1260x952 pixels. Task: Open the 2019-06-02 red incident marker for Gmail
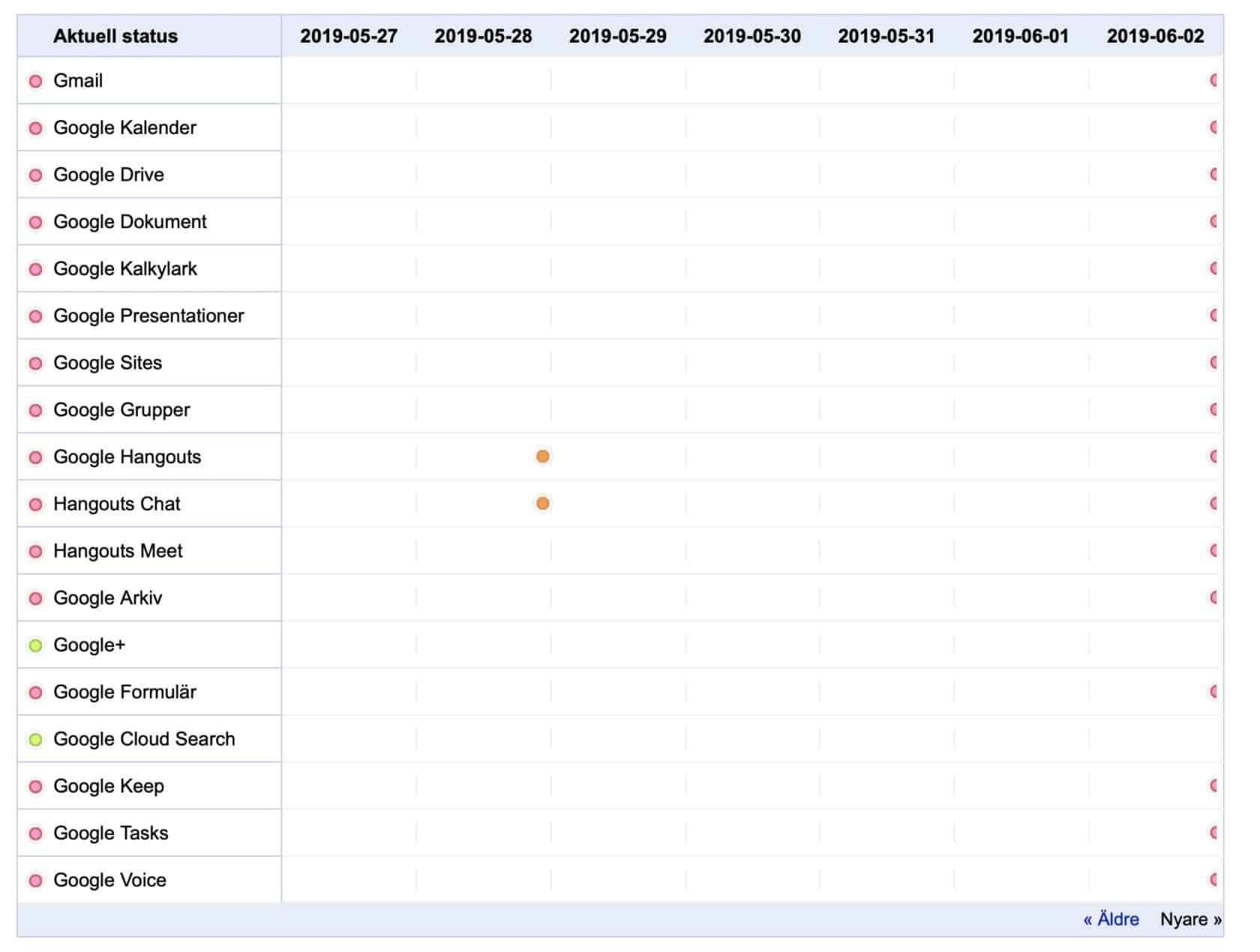tap(1213, 80)
